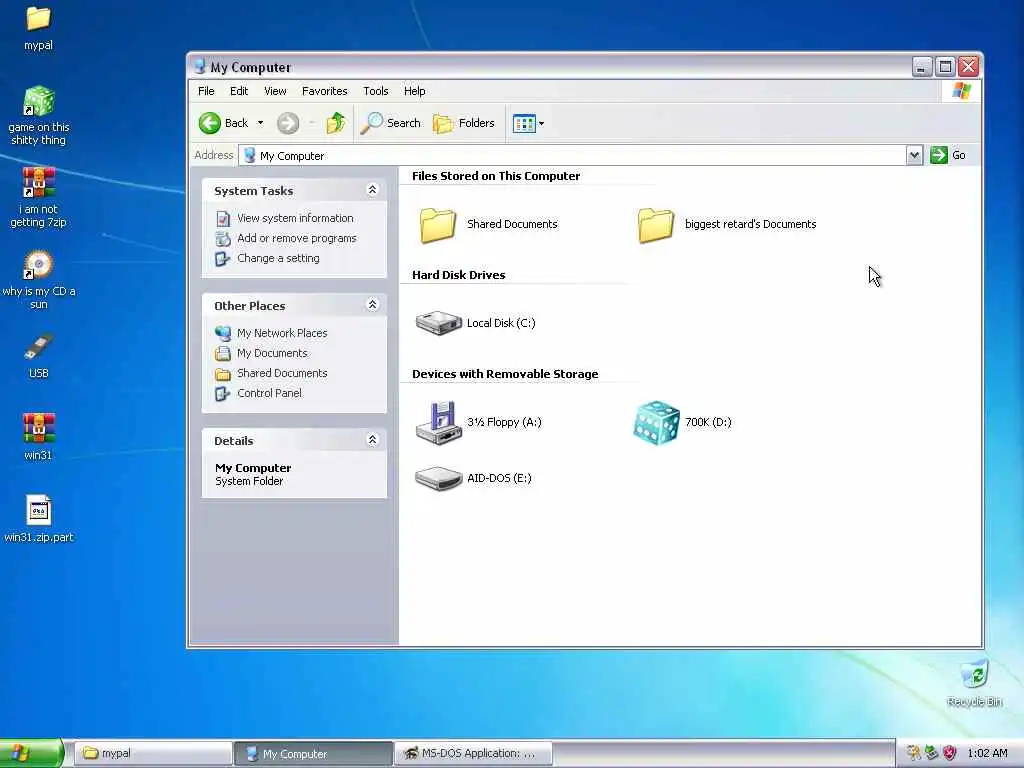1024x768 pixels.
Task: Click 'Files Stored on This Computer' header
Action: point(496,176)
